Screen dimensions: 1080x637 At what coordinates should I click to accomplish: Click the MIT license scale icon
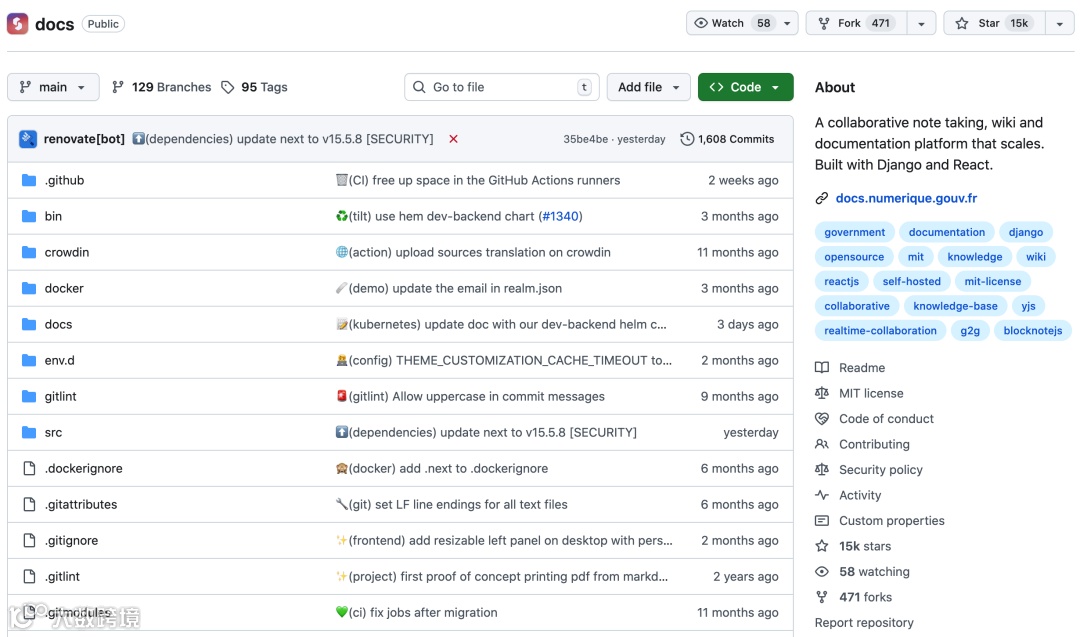(822, 393)
